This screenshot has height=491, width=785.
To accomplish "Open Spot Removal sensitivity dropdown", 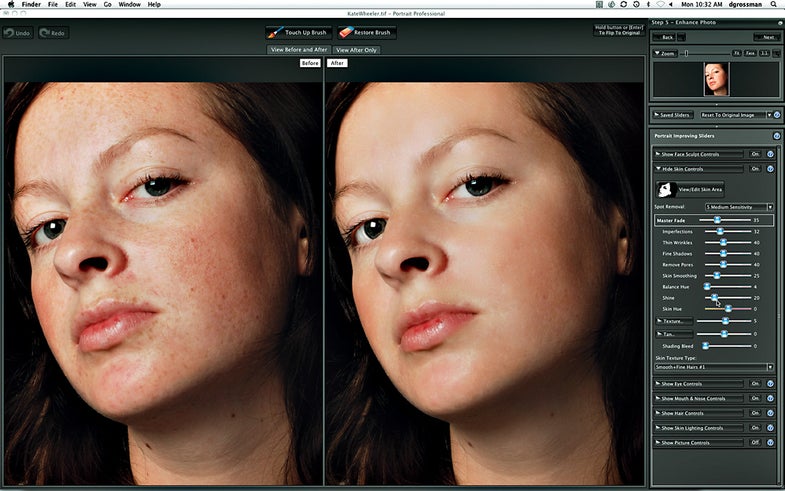I will [x=739, y=207].
